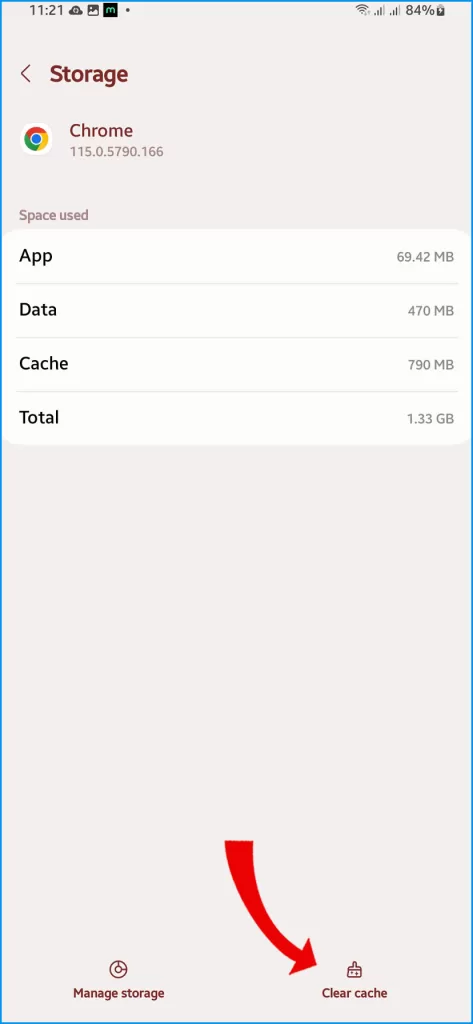Tap the 11:21 clock in the status bar
473x1024 pixels.
(x=45, y=10)
